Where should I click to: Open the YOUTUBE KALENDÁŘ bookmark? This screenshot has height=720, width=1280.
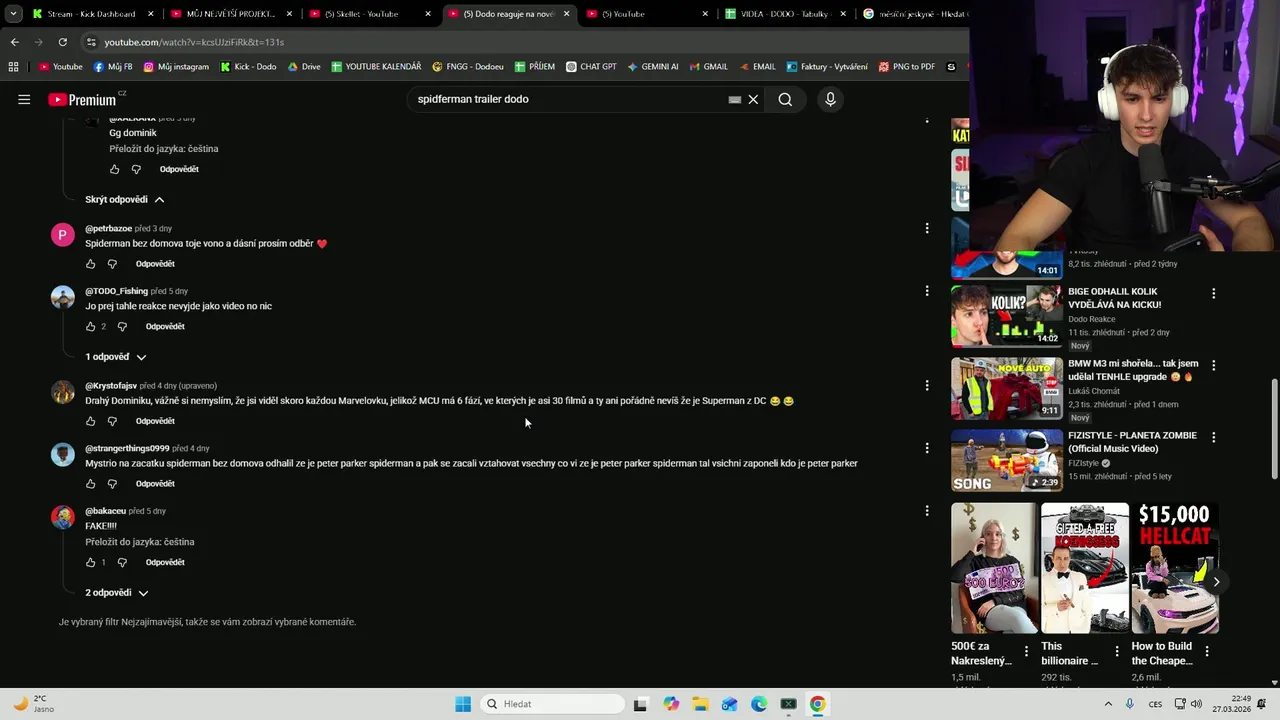pyautogui.click(x=376, y=67)
